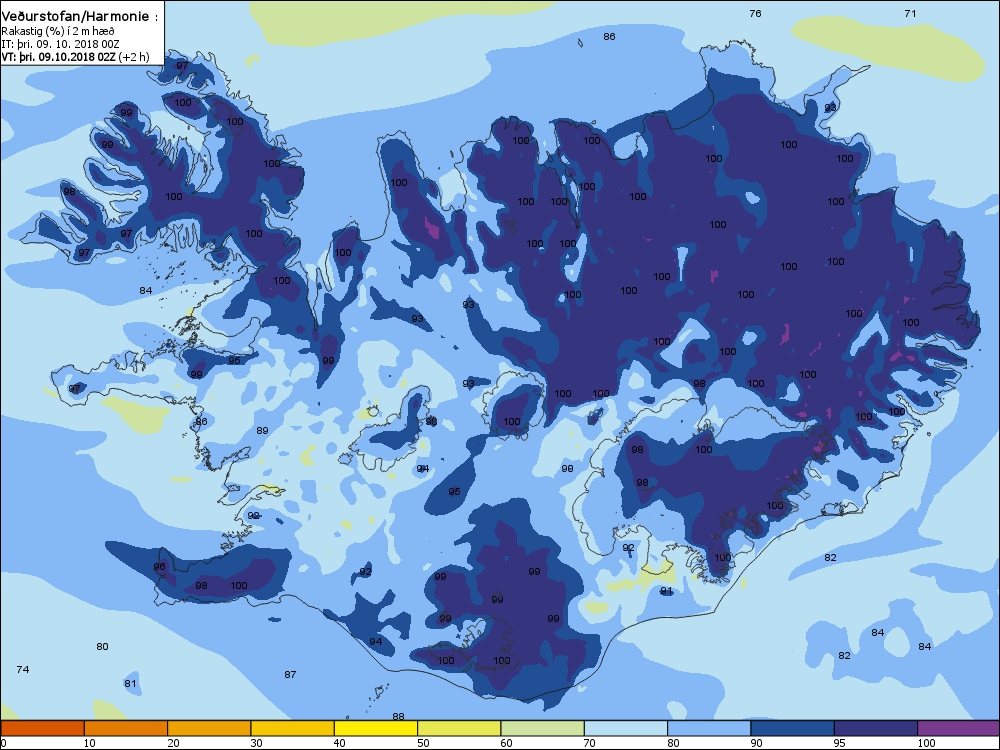Image resolution: width=1000 pixels, height=750 pixels.
Task: Click the humidity value 91 on the map
Action: [666, 591]
